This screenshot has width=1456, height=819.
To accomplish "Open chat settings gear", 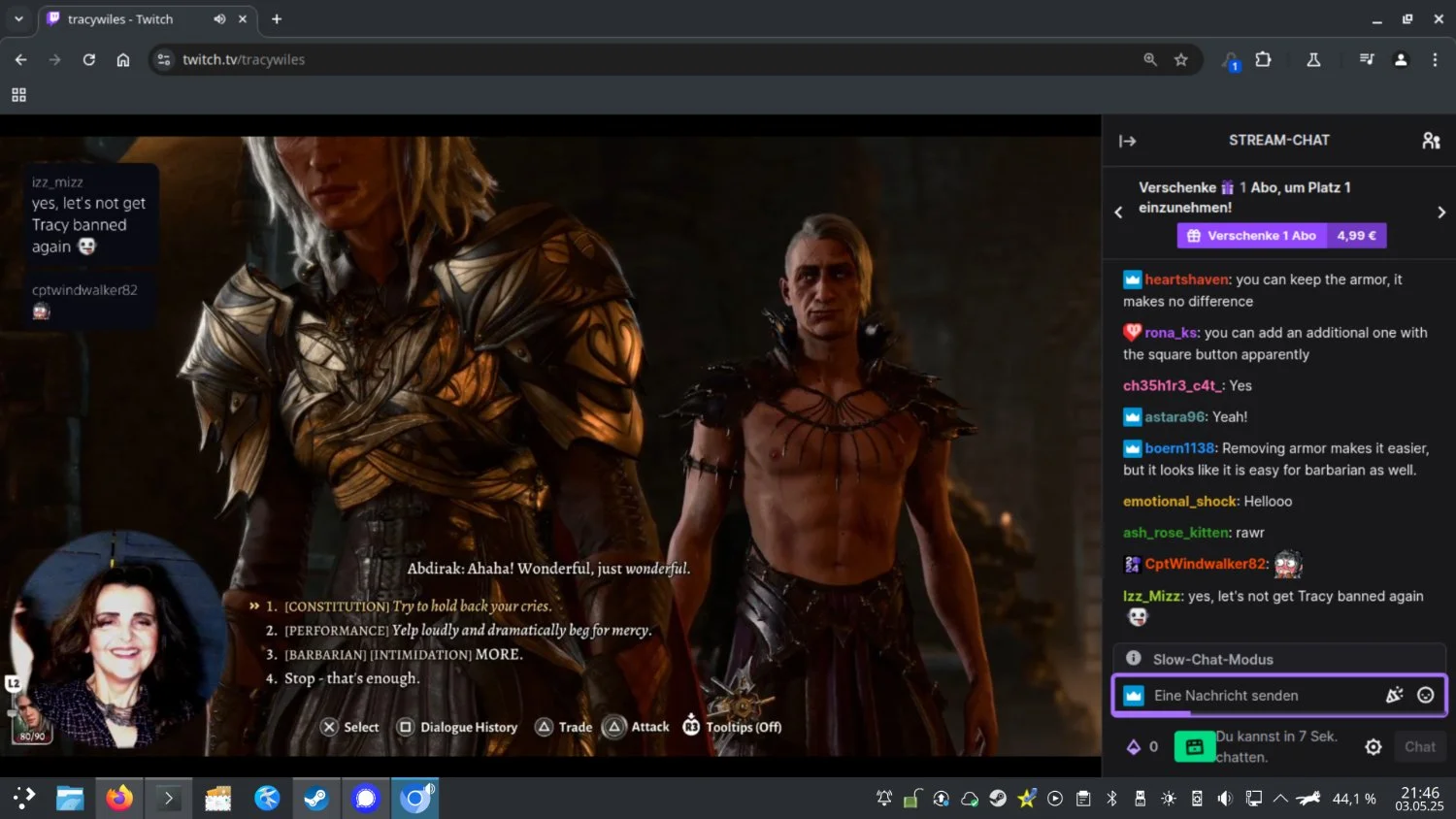I will tap(1373, 746).
